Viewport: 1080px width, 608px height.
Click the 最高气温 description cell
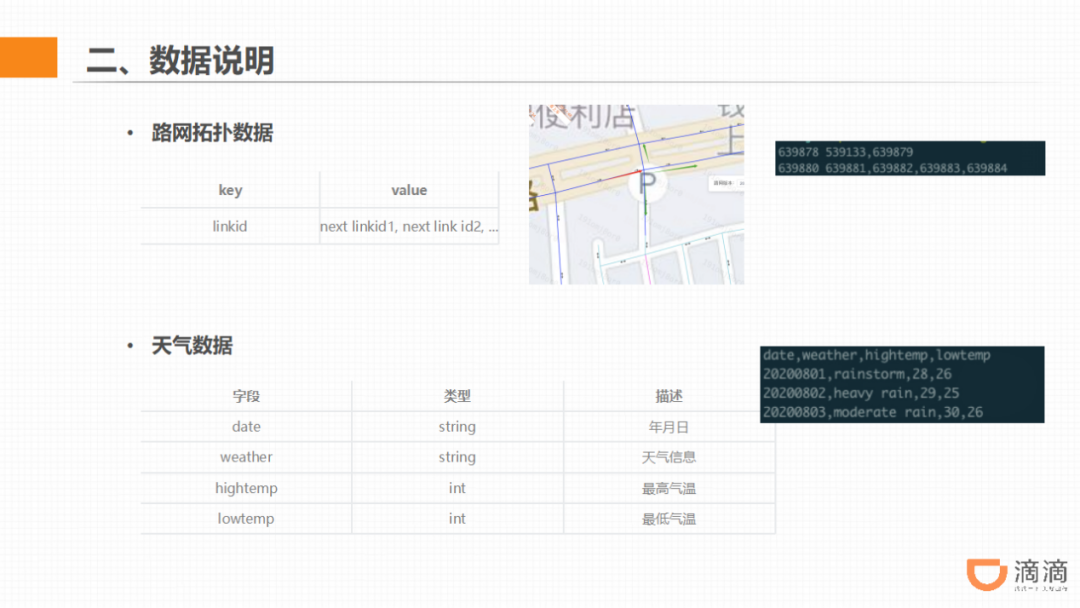(x=669, y=488)
